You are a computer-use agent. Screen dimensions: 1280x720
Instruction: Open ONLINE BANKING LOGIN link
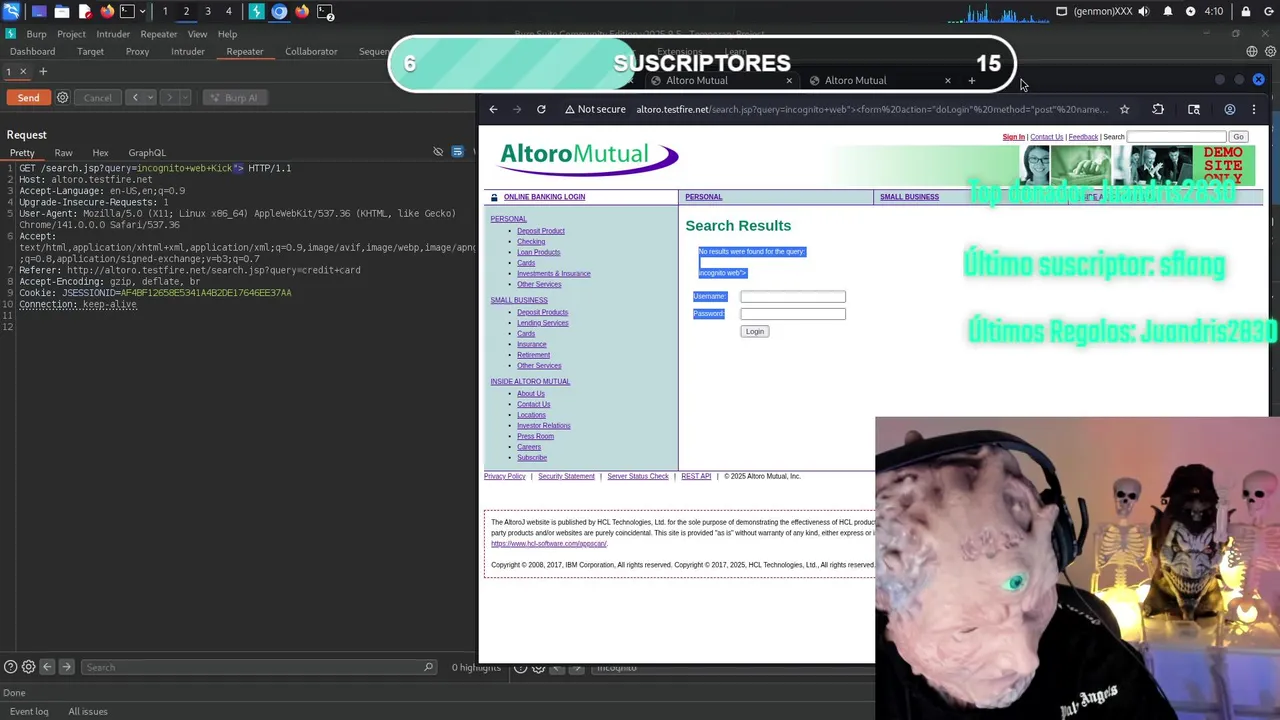point(544,197)
